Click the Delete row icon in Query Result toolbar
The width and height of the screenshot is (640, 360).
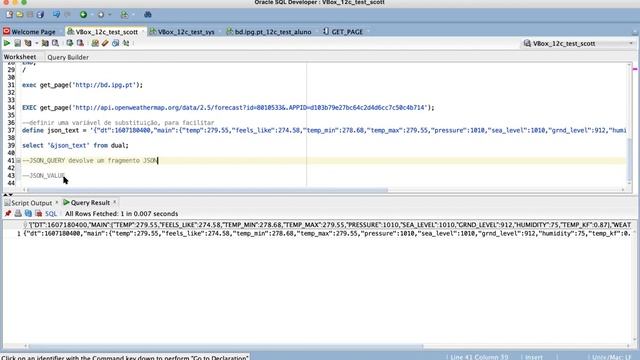coord(38,213)
